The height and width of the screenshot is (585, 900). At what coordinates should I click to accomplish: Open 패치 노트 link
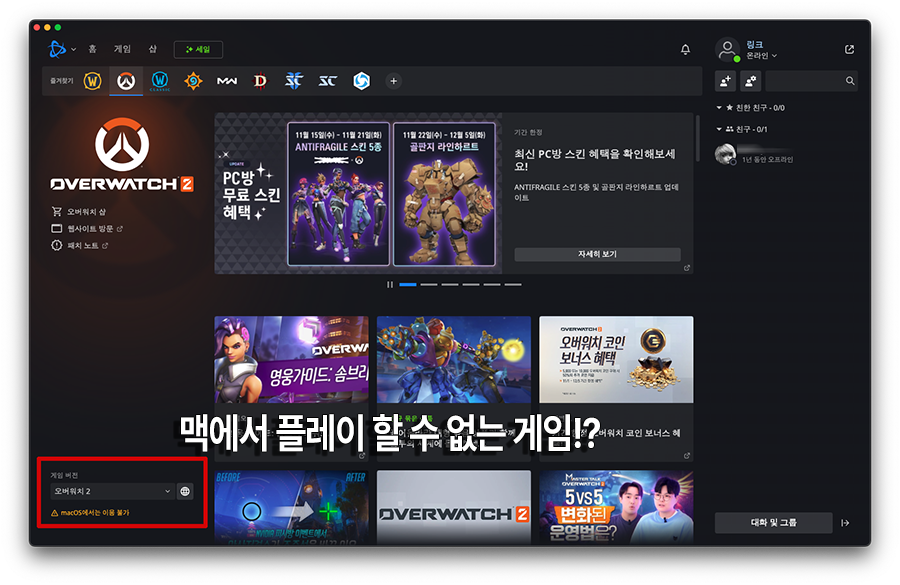pyautogui.click(x=80, y=246)
